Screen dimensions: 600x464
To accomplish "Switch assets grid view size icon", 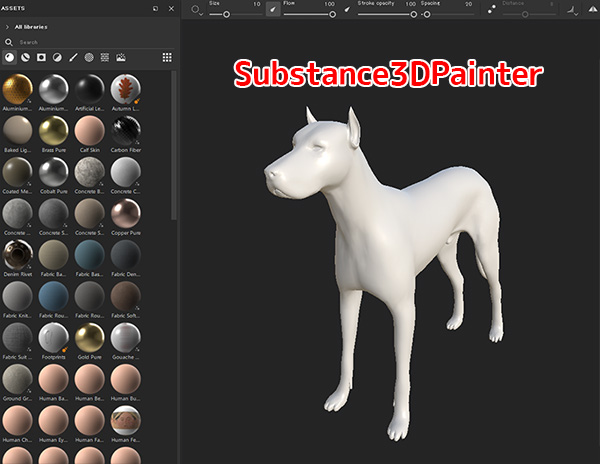I will click(166, 58).
